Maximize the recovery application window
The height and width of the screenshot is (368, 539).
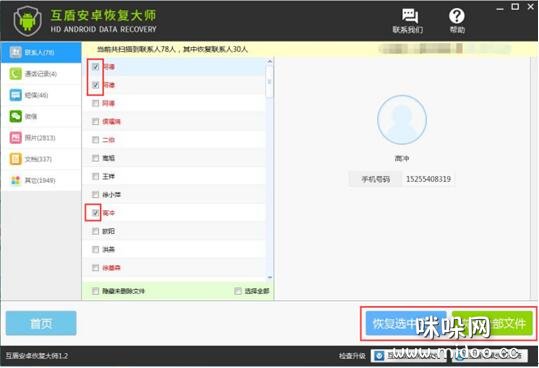point(515,7)
